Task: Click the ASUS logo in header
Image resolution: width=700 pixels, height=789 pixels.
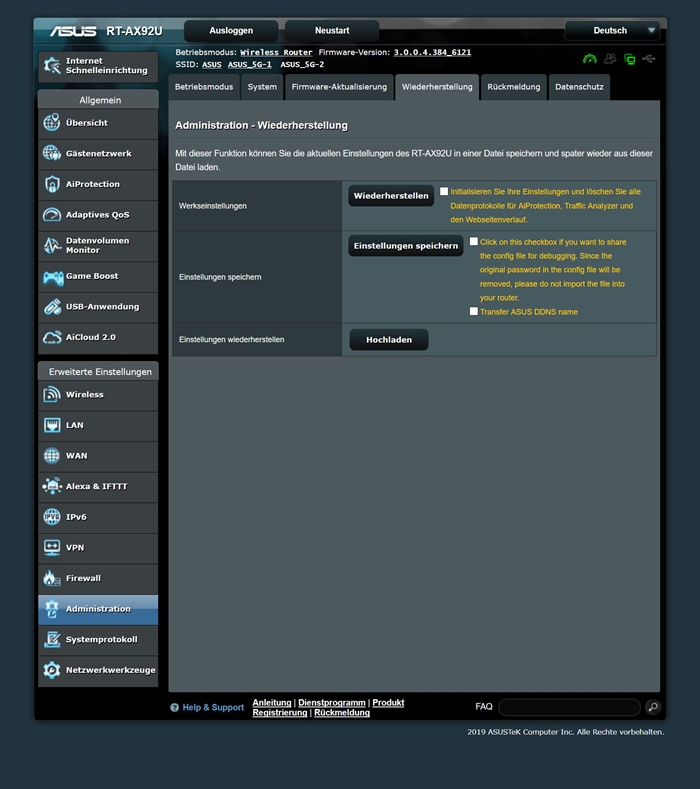Action: tap(73, 31)
